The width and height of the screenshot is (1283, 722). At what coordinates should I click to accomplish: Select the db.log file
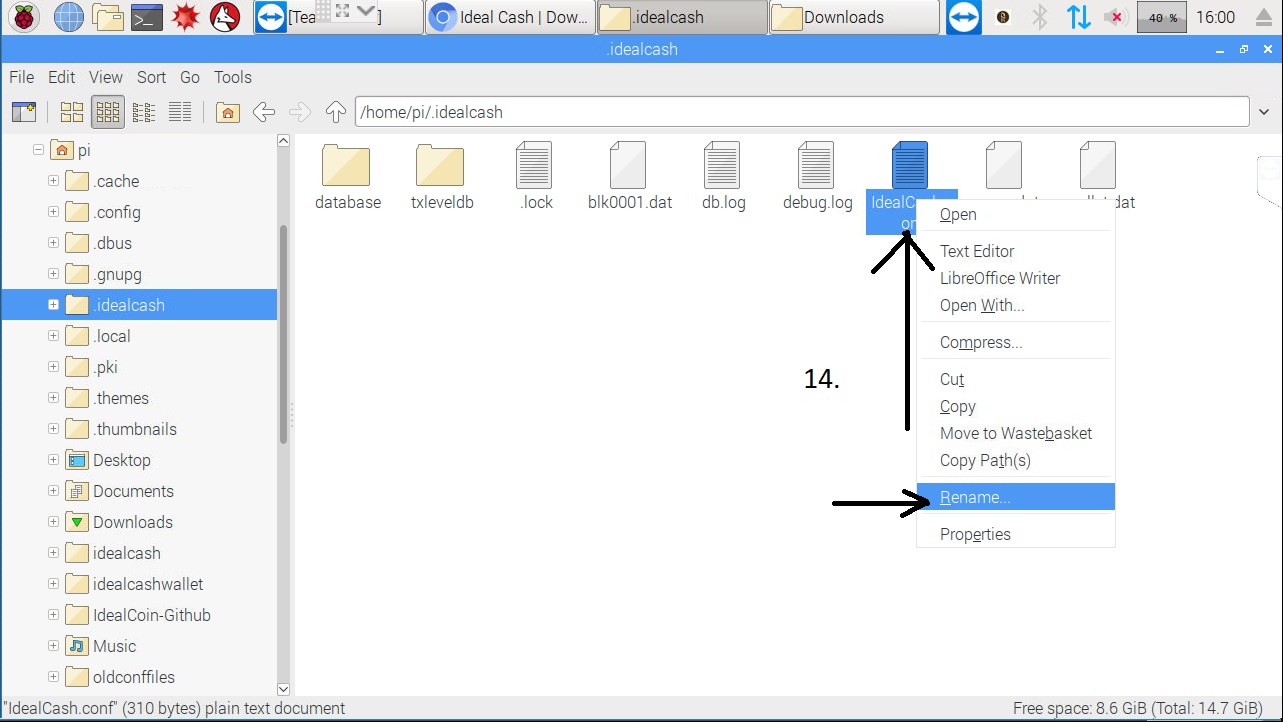[723, 178]
